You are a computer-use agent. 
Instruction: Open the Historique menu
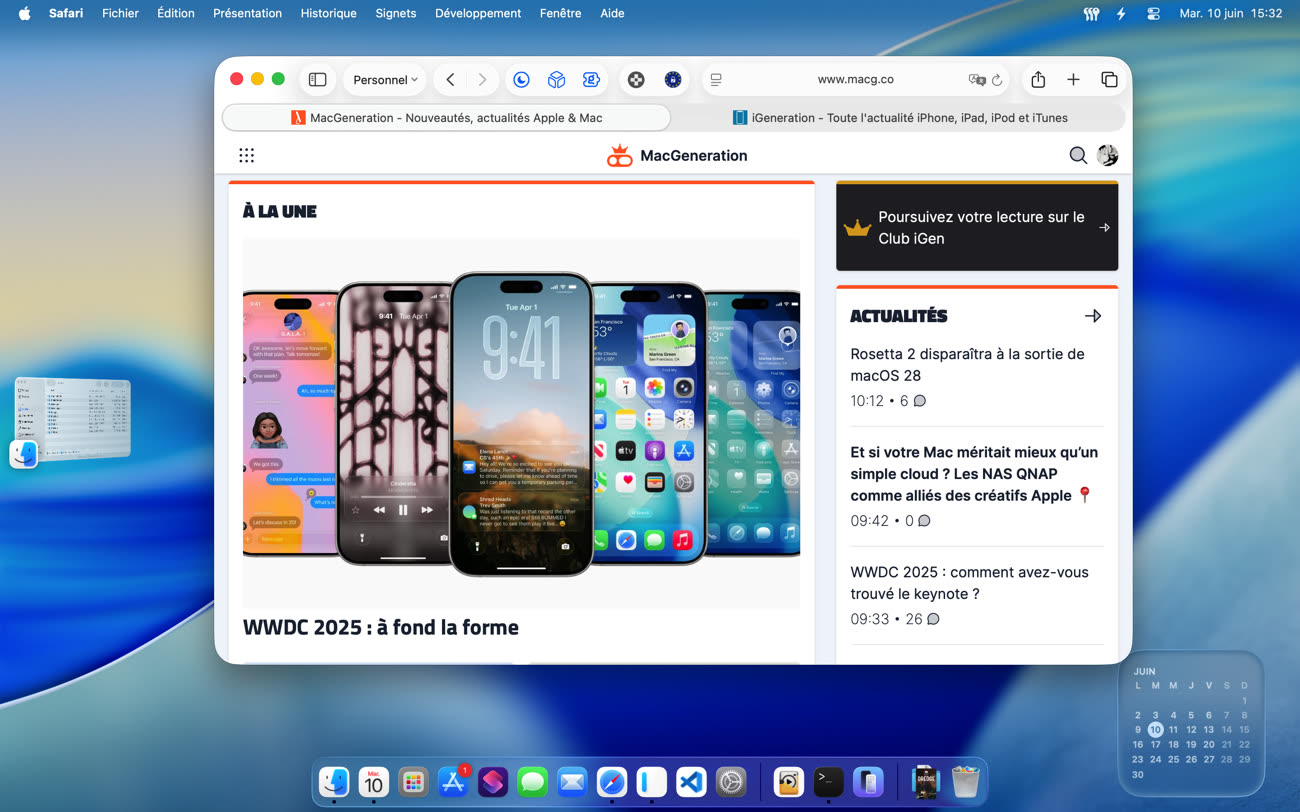coord(328,13)
